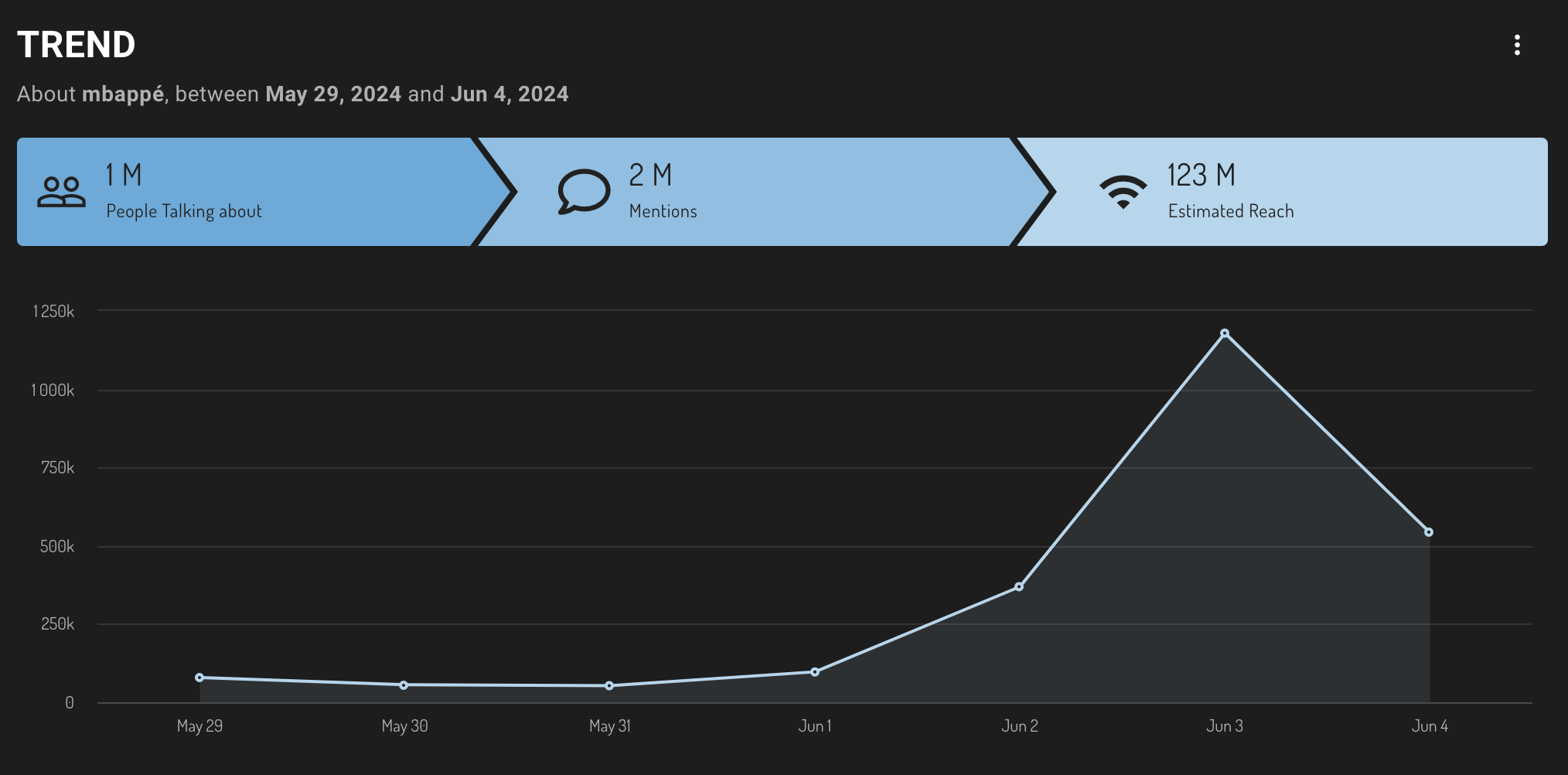
Task: Click the '1 M' people count
Action: pos(124,175)
